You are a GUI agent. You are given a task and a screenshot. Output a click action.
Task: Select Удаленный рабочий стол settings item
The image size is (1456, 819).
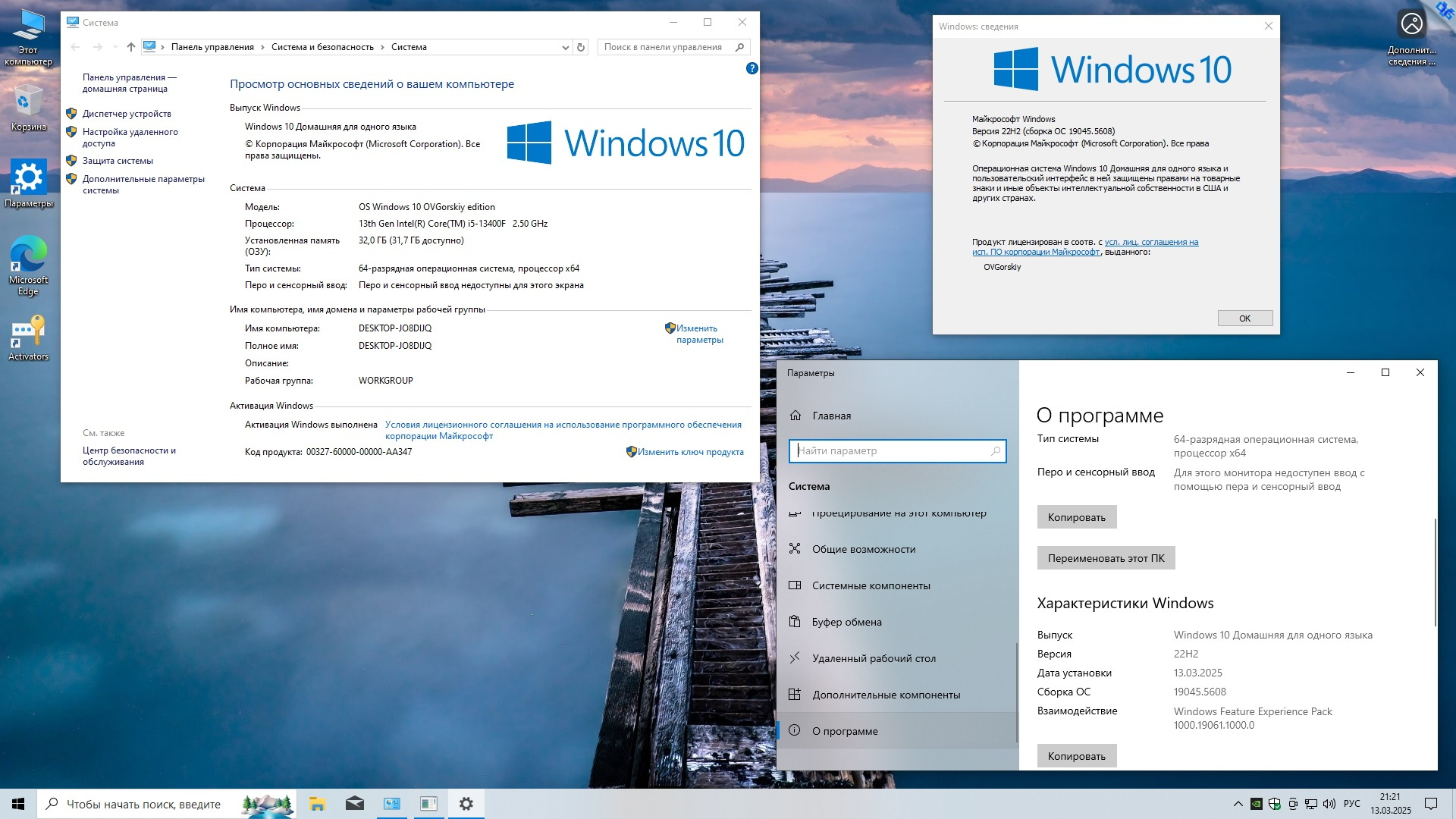coord(874,658)
